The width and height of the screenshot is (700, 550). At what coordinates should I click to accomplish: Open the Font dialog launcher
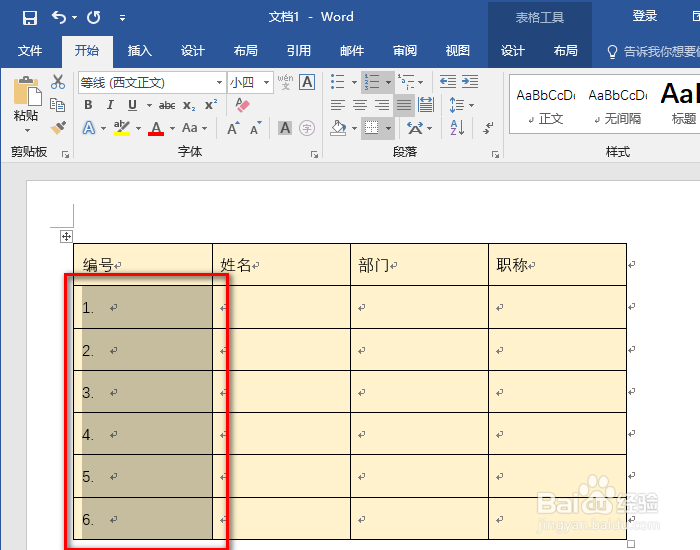click(x=314, y=154)
